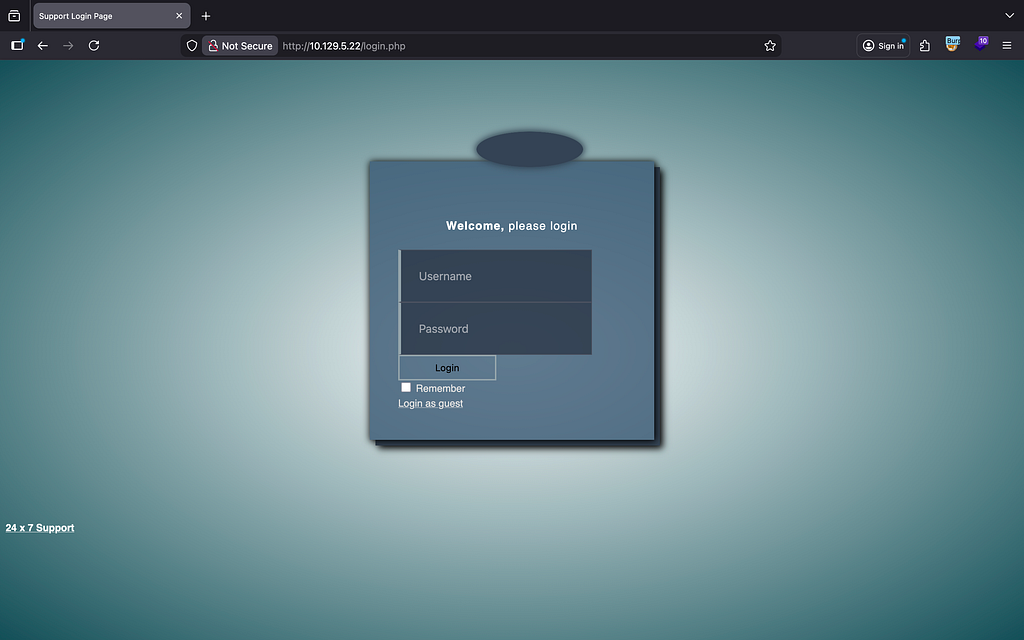Click the forward arrow button
This screenshot has height=640, width=1024.
click(68, 46)
